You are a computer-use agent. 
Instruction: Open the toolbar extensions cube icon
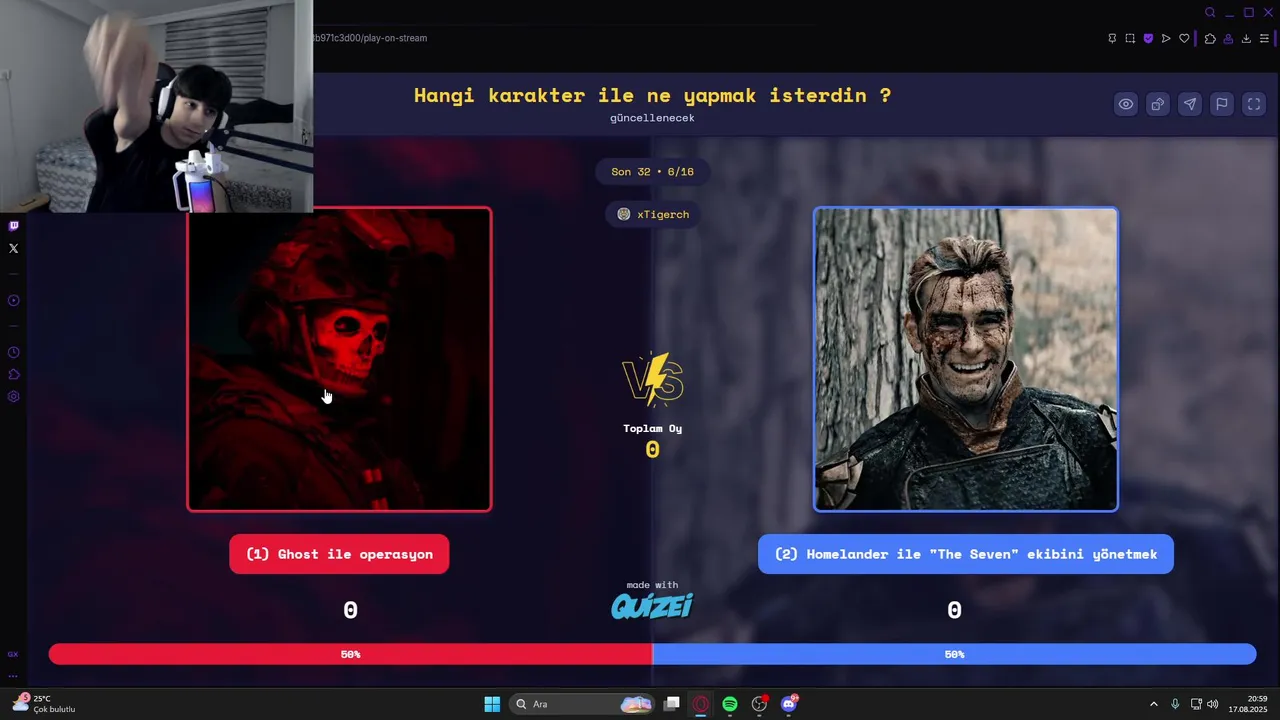[1210, 38]
